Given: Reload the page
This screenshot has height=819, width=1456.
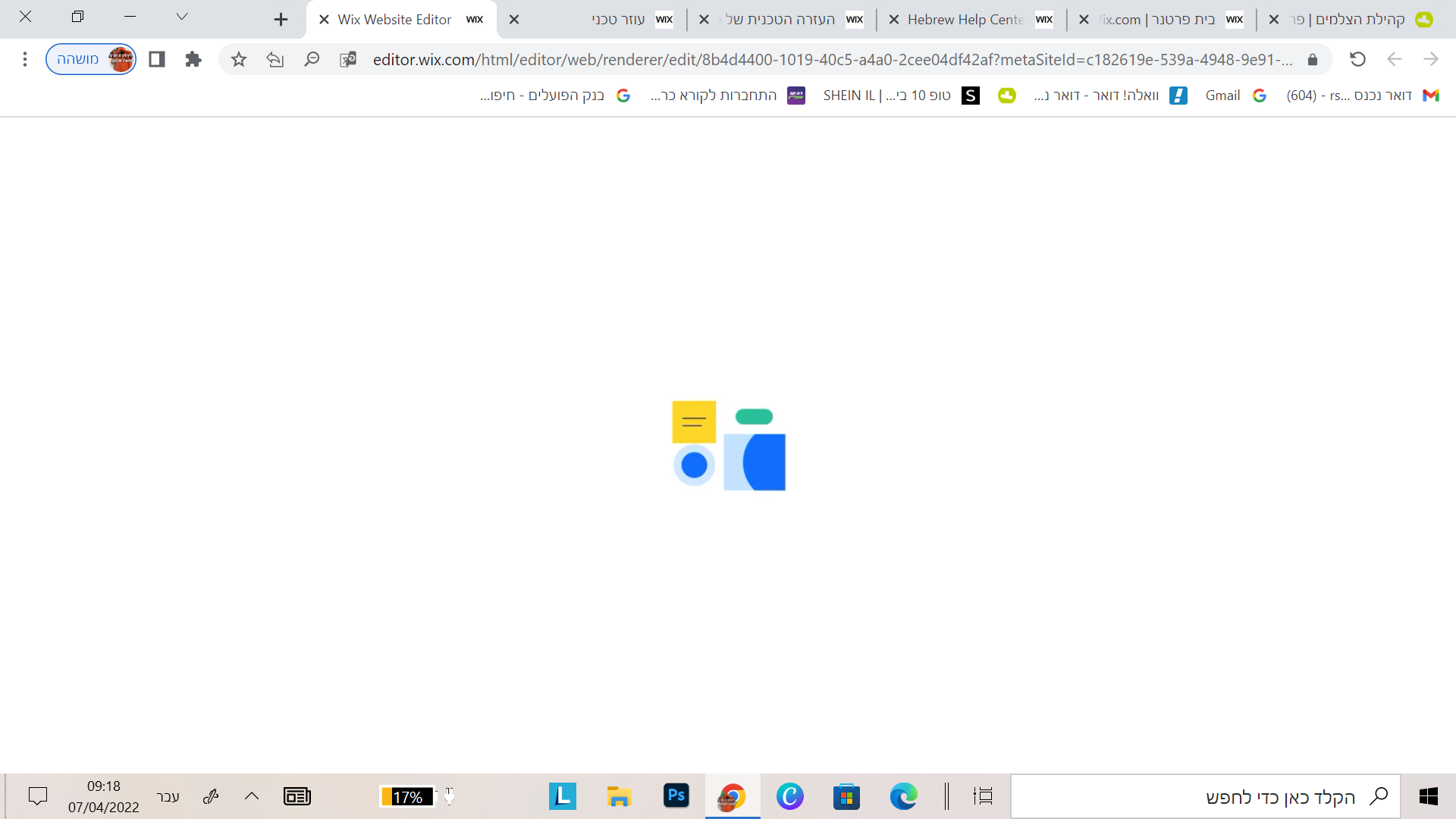Looking at the screenshot, I should coord(1357,59).
